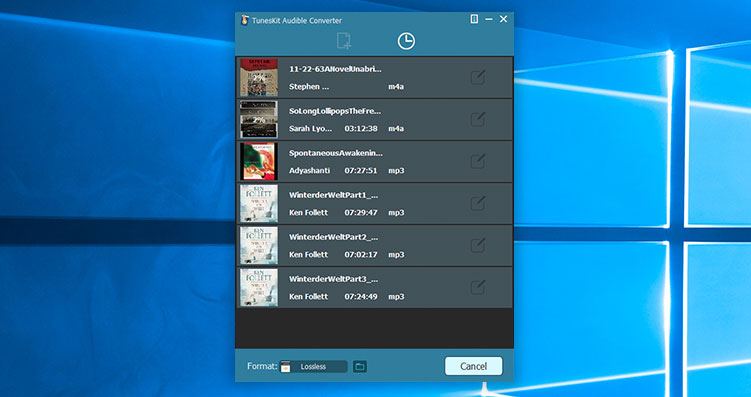Click author name Stephen ...
Viewport: 751px width, 397px height.
pos(309,87)
